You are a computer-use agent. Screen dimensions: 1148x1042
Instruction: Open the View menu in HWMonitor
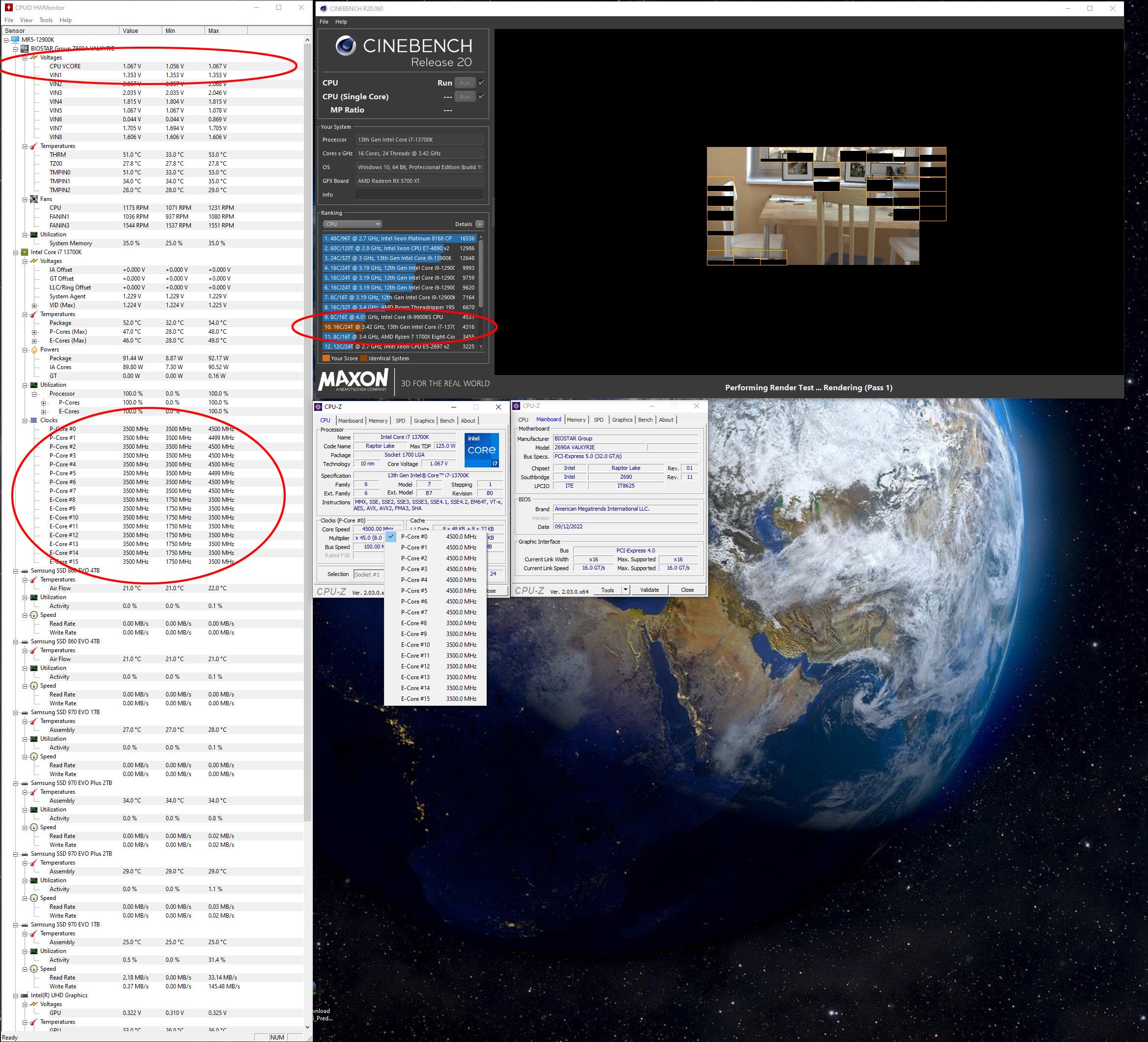click(x=26, y=20)
